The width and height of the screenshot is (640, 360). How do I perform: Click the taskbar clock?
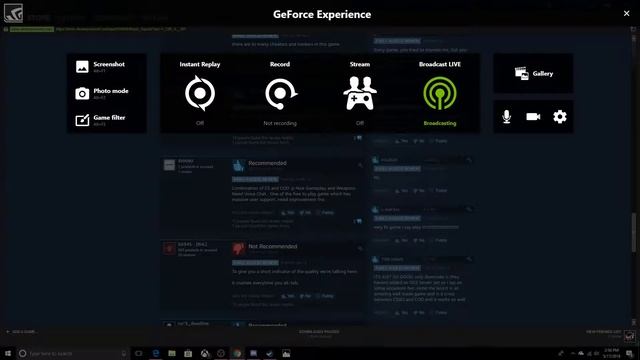pyautogui.click(x=611, y=353)
